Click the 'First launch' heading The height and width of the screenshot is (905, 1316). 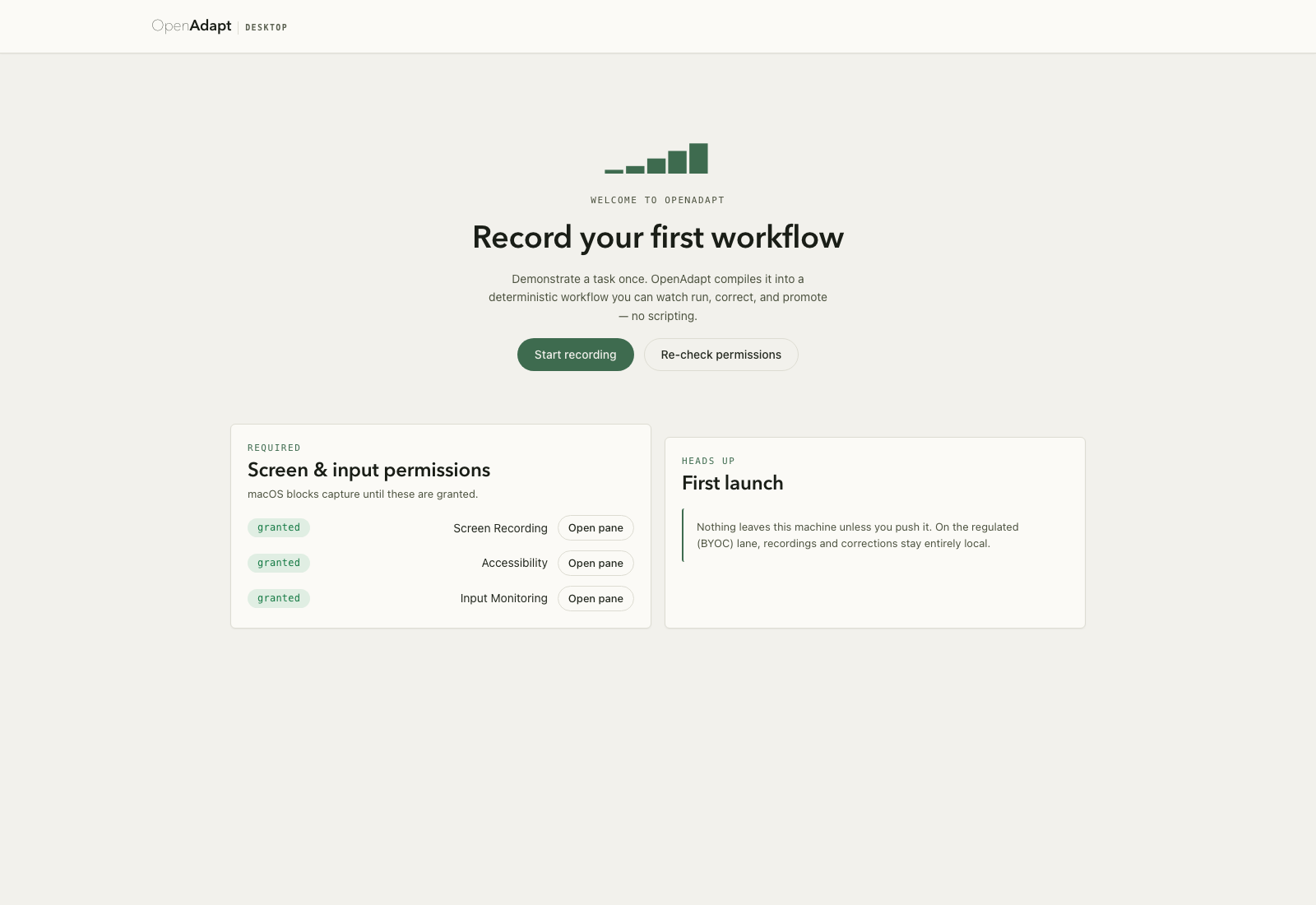[733, 483]
